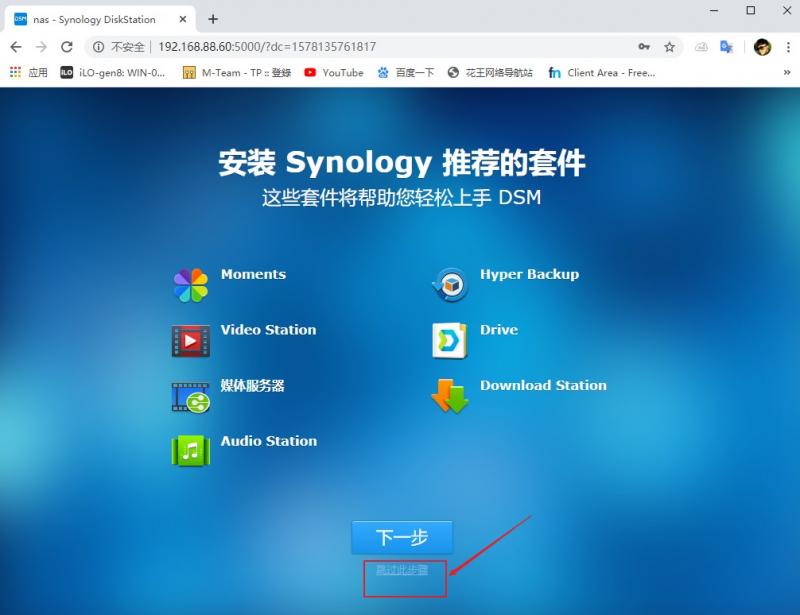Click the 下一步 next button
This screenshot has width=800, height=615.
(x=402, y=537)
